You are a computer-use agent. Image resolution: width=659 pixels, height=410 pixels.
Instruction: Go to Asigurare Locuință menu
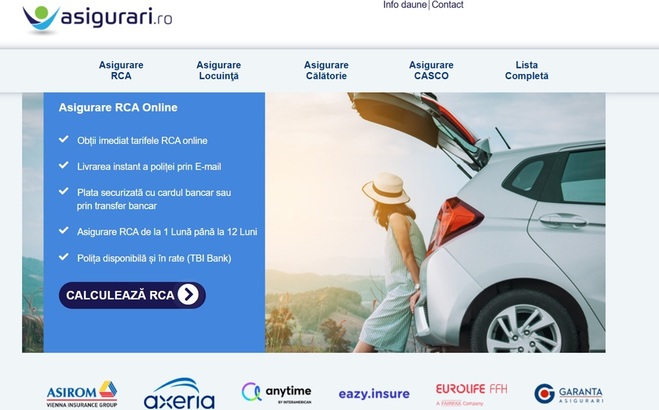click(x=218, y=71)
